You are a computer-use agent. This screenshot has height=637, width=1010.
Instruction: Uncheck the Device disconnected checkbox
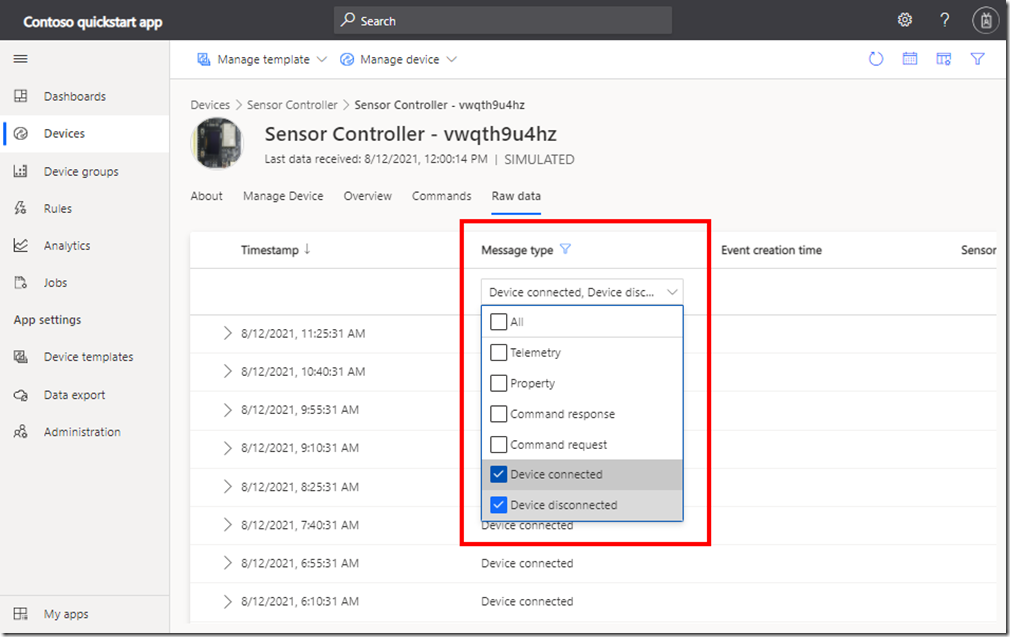tap(499, 505)
